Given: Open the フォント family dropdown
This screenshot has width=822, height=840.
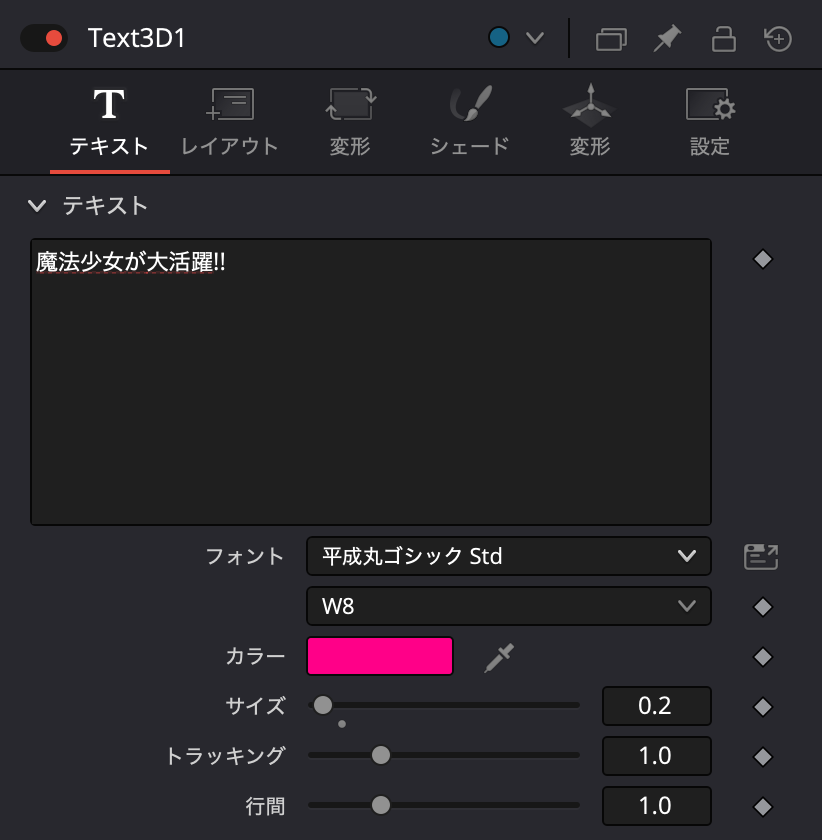Looking at the screenshot, I should 509,556.
